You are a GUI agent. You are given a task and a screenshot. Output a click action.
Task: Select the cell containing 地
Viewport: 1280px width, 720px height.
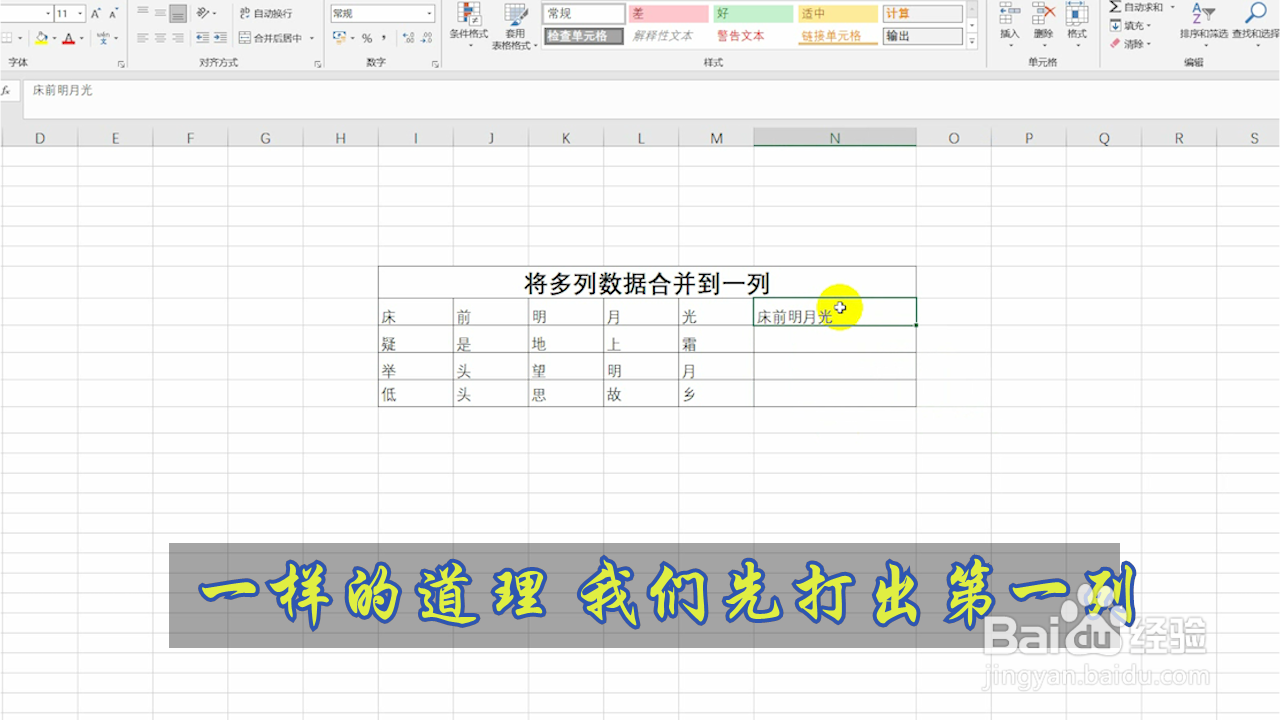(x=566, y=341)
